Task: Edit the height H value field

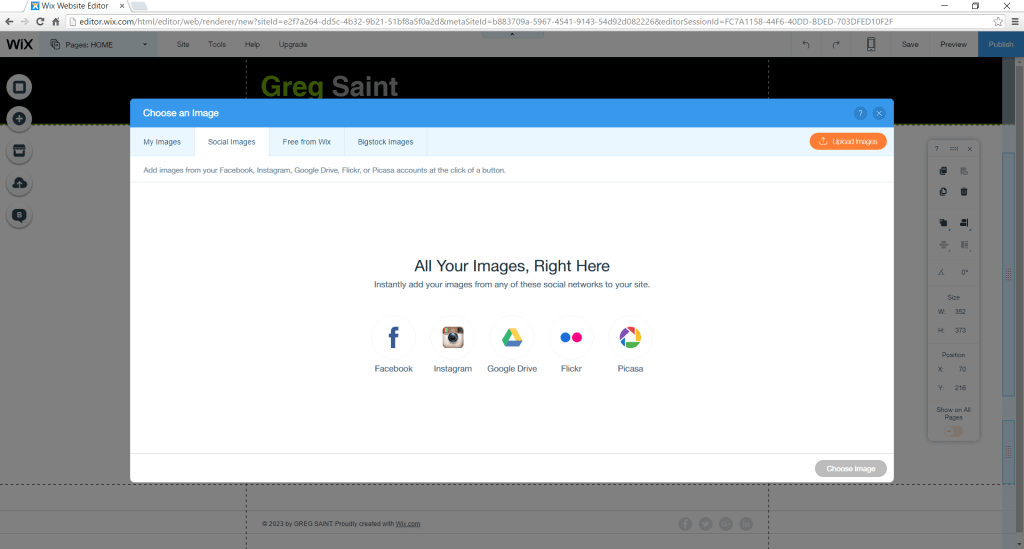Action: point(960,330)
